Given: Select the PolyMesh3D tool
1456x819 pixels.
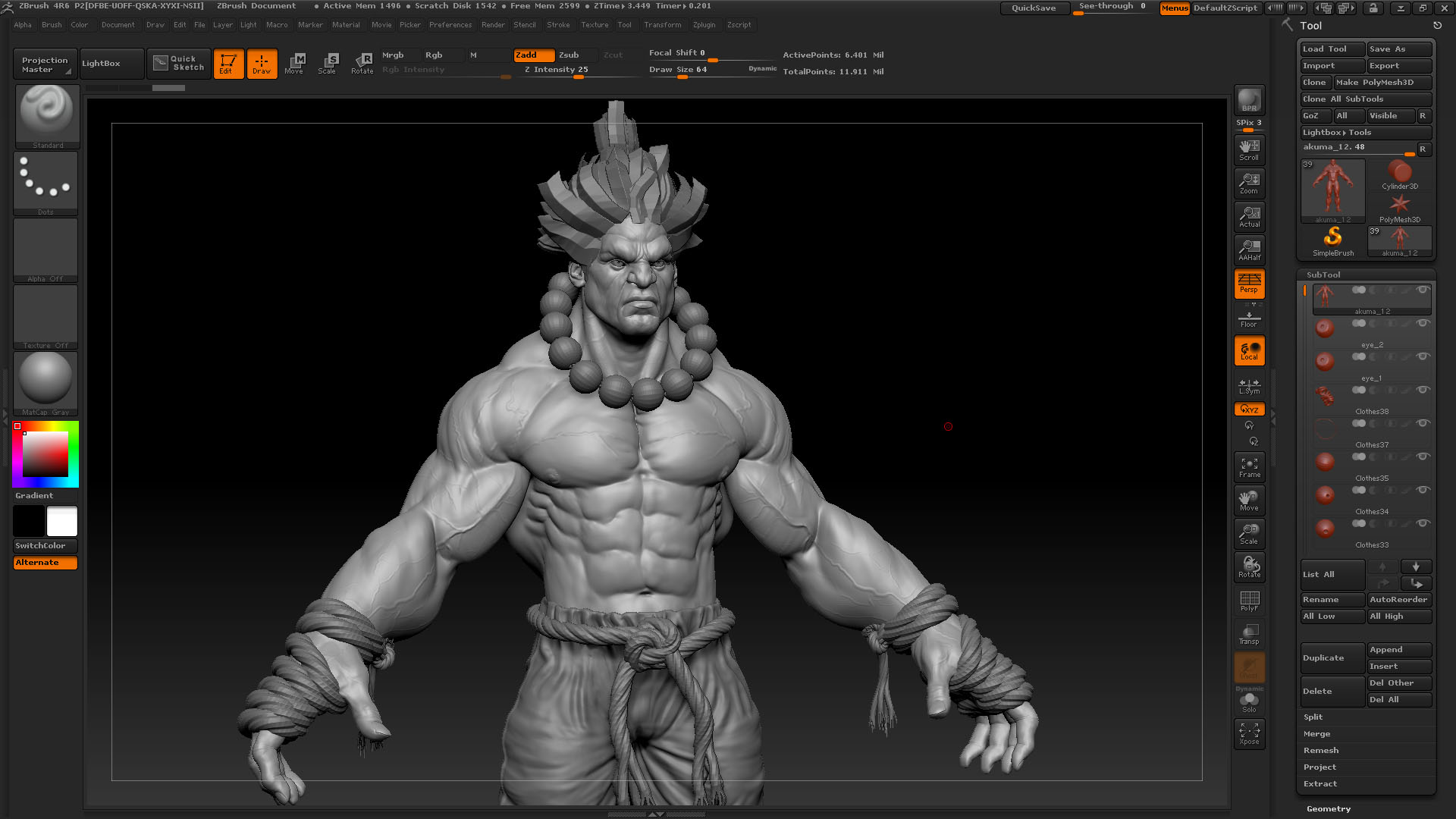Looking at the screenshot, I should pos(1400,209).
